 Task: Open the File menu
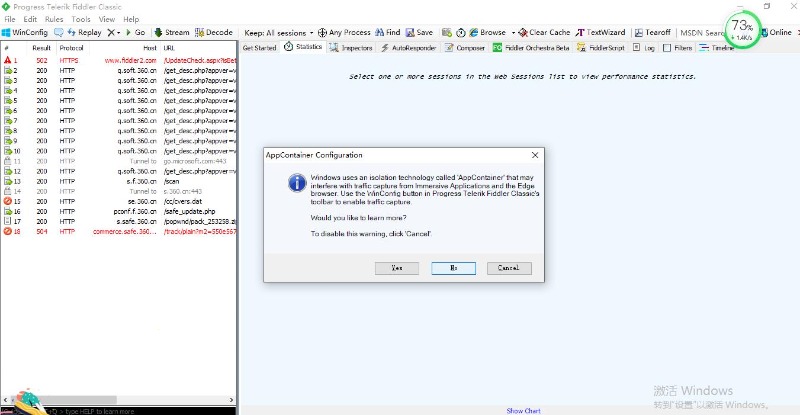coord(10,19)
